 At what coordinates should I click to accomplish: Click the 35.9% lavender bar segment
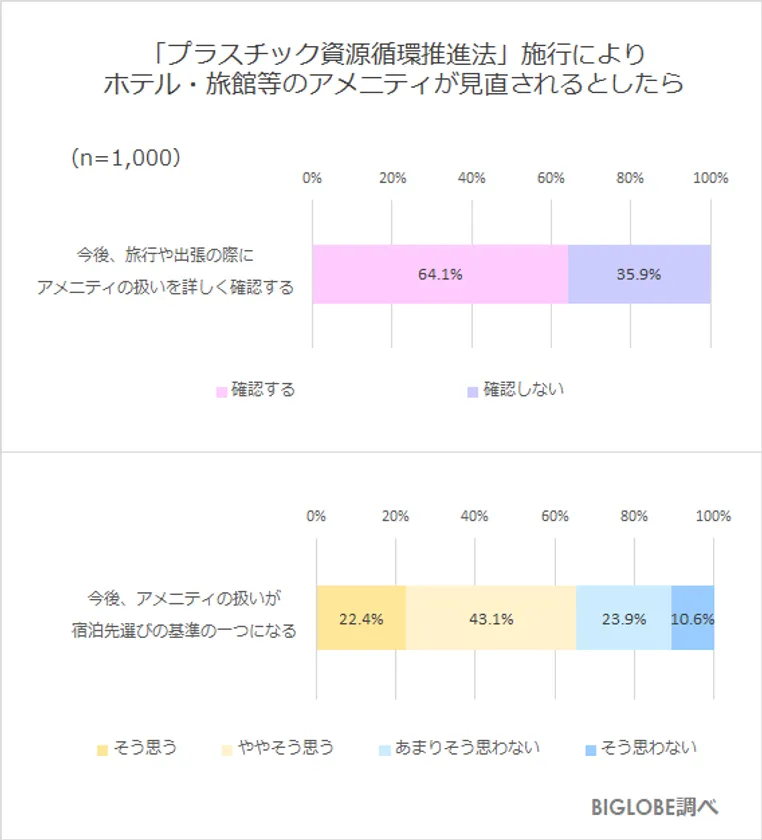click(x=639, y=274)
